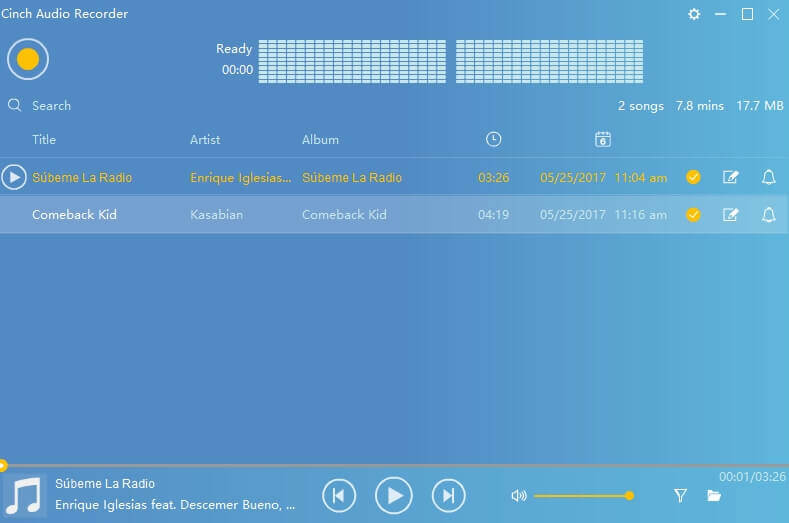This screenshot has width=789, height=523.
Task: Sort by date calendar icon header
Action: (x=602, y=139)
